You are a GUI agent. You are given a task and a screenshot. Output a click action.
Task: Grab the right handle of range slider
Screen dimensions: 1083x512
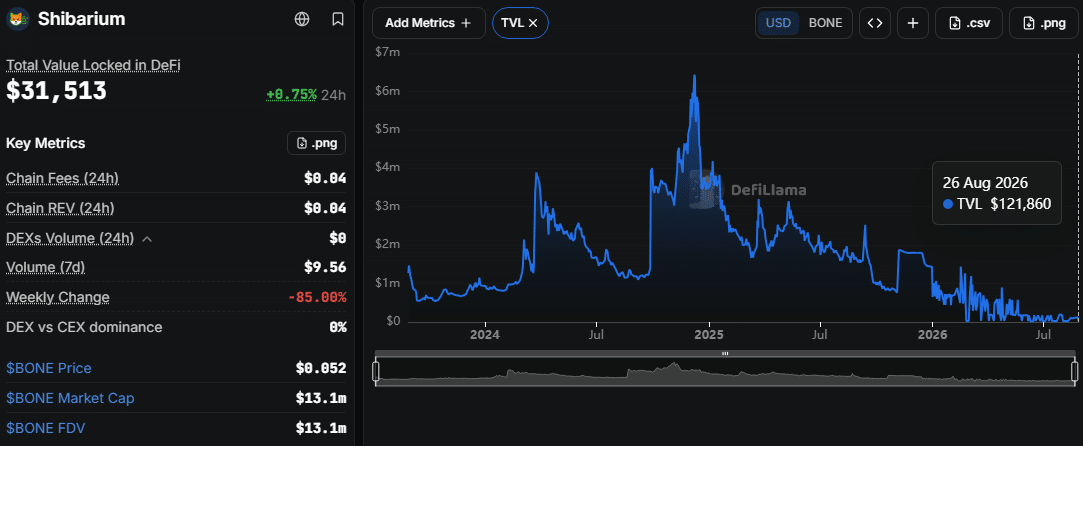(x=1075, y=371)
